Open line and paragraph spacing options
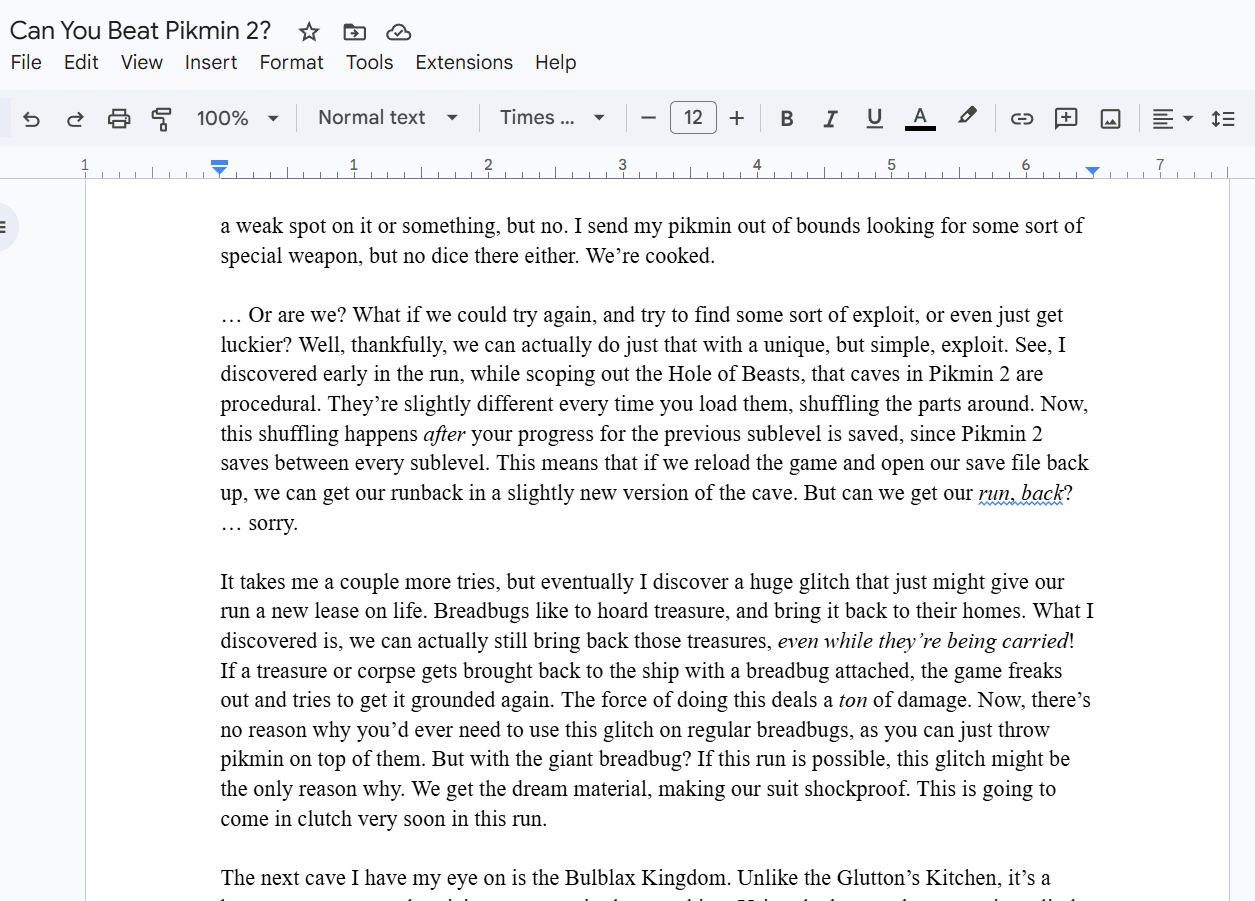This screenshot has height=901, width=1255. coord(1223,118)
